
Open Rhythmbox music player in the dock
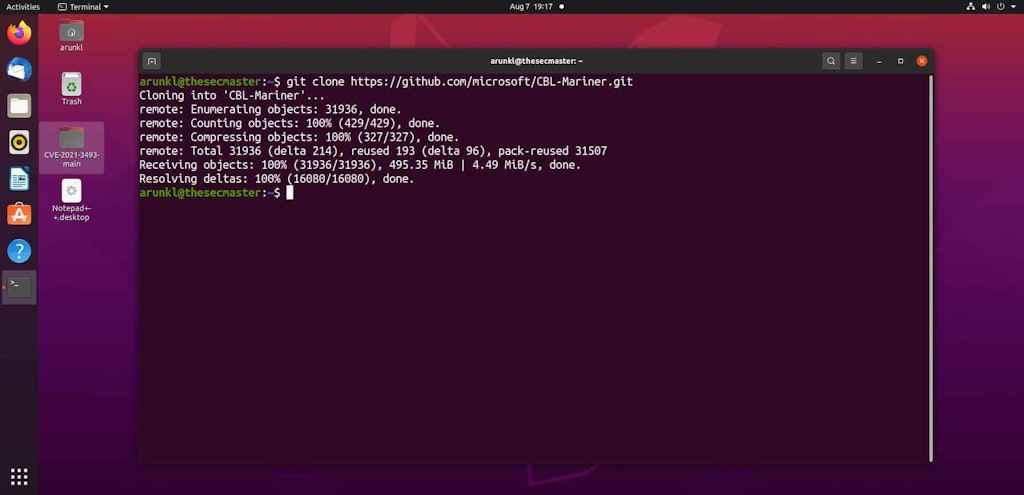[19, 142]
